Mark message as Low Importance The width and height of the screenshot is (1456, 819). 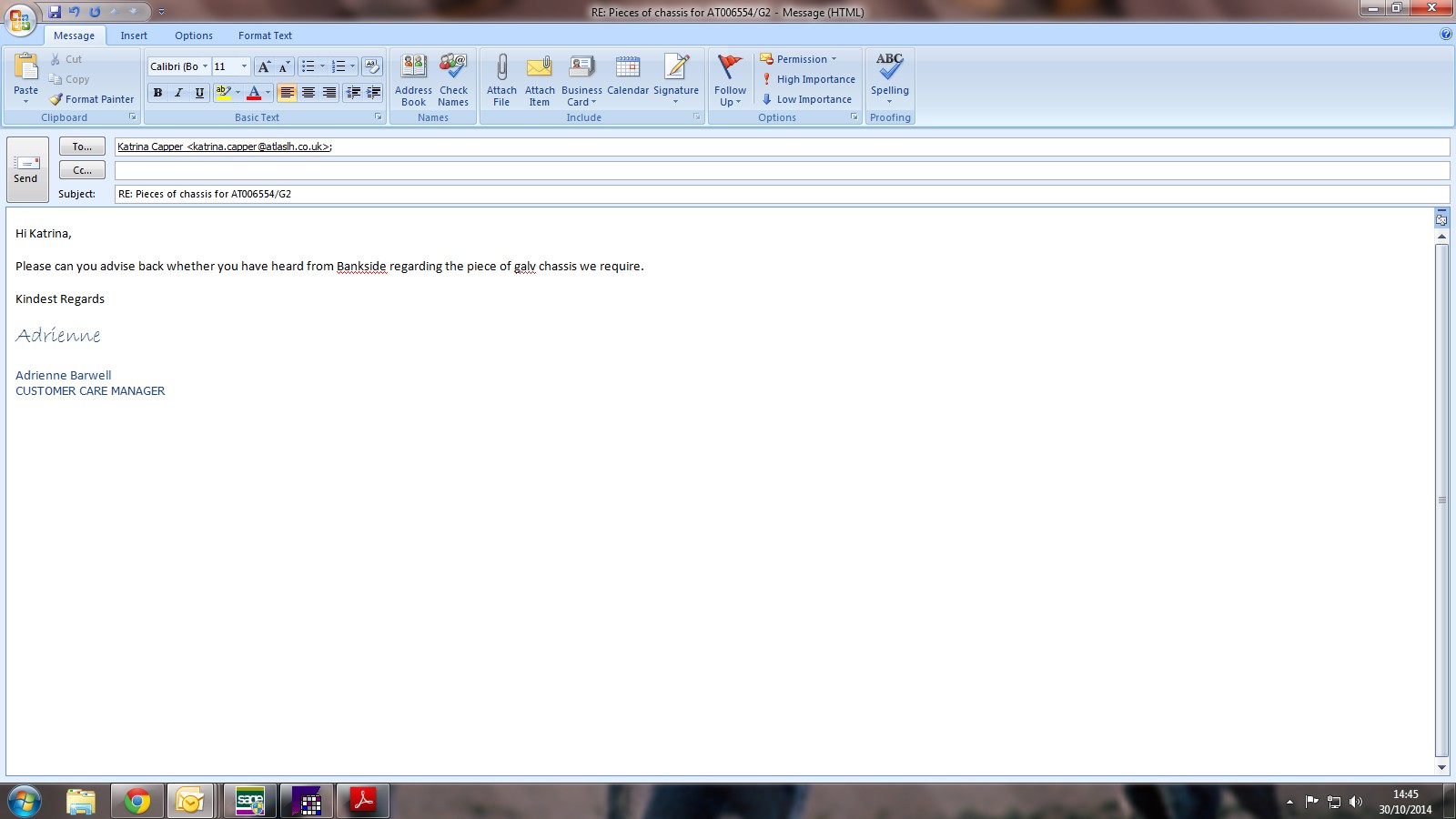pyautogui.click(x=806, y=99)
